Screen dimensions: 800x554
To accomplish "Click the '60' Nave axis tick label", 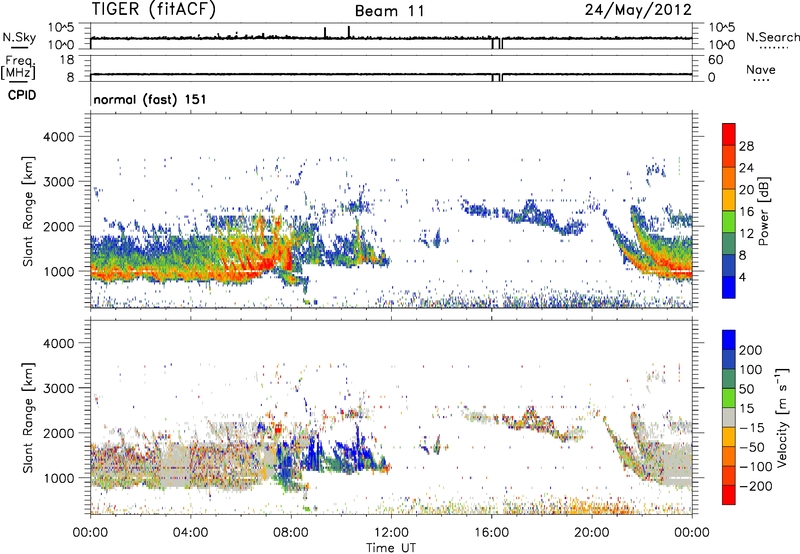I will coord(716,60).
